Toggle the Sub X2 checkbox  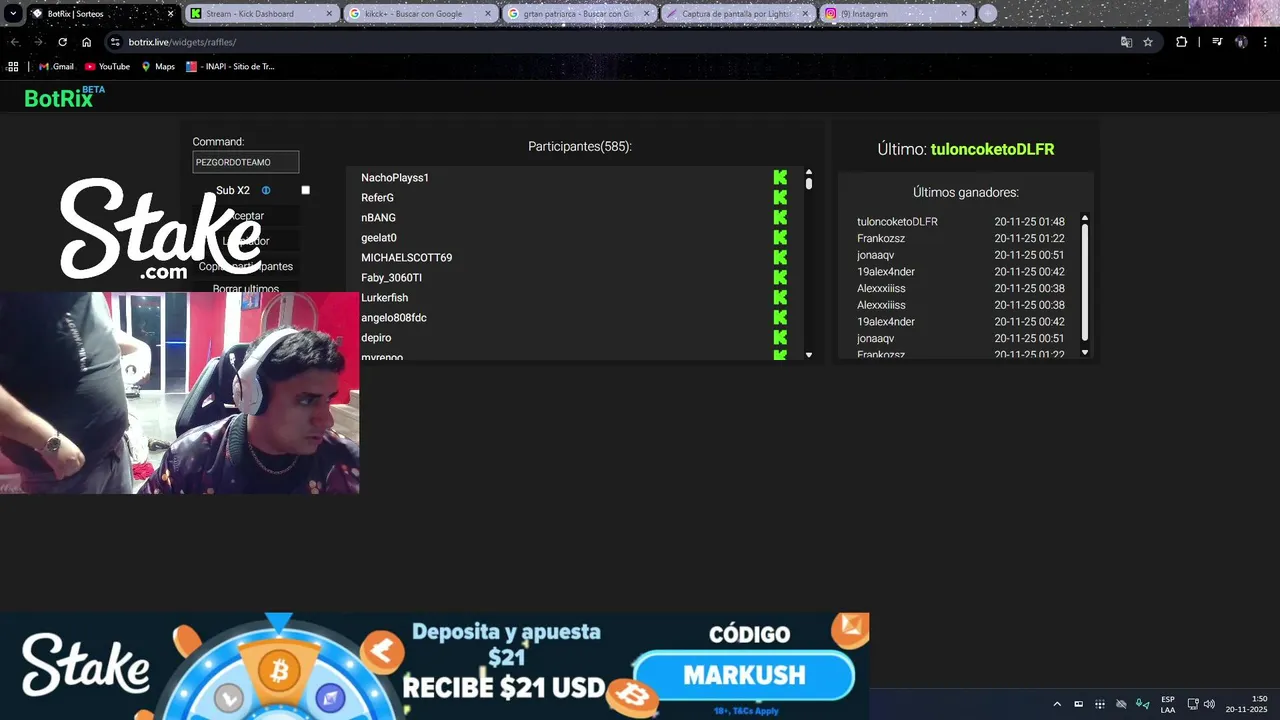(305, 190)
